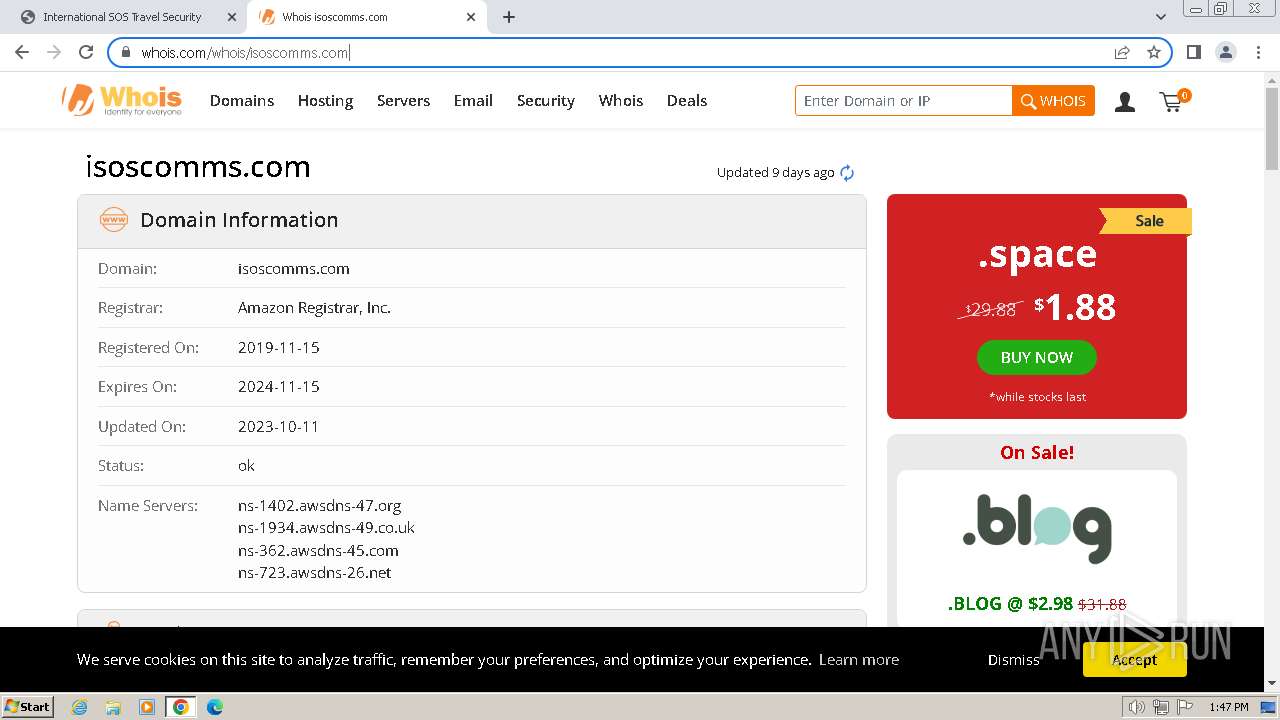Open the Chrome profile avatar icon

click(1225, 52)
